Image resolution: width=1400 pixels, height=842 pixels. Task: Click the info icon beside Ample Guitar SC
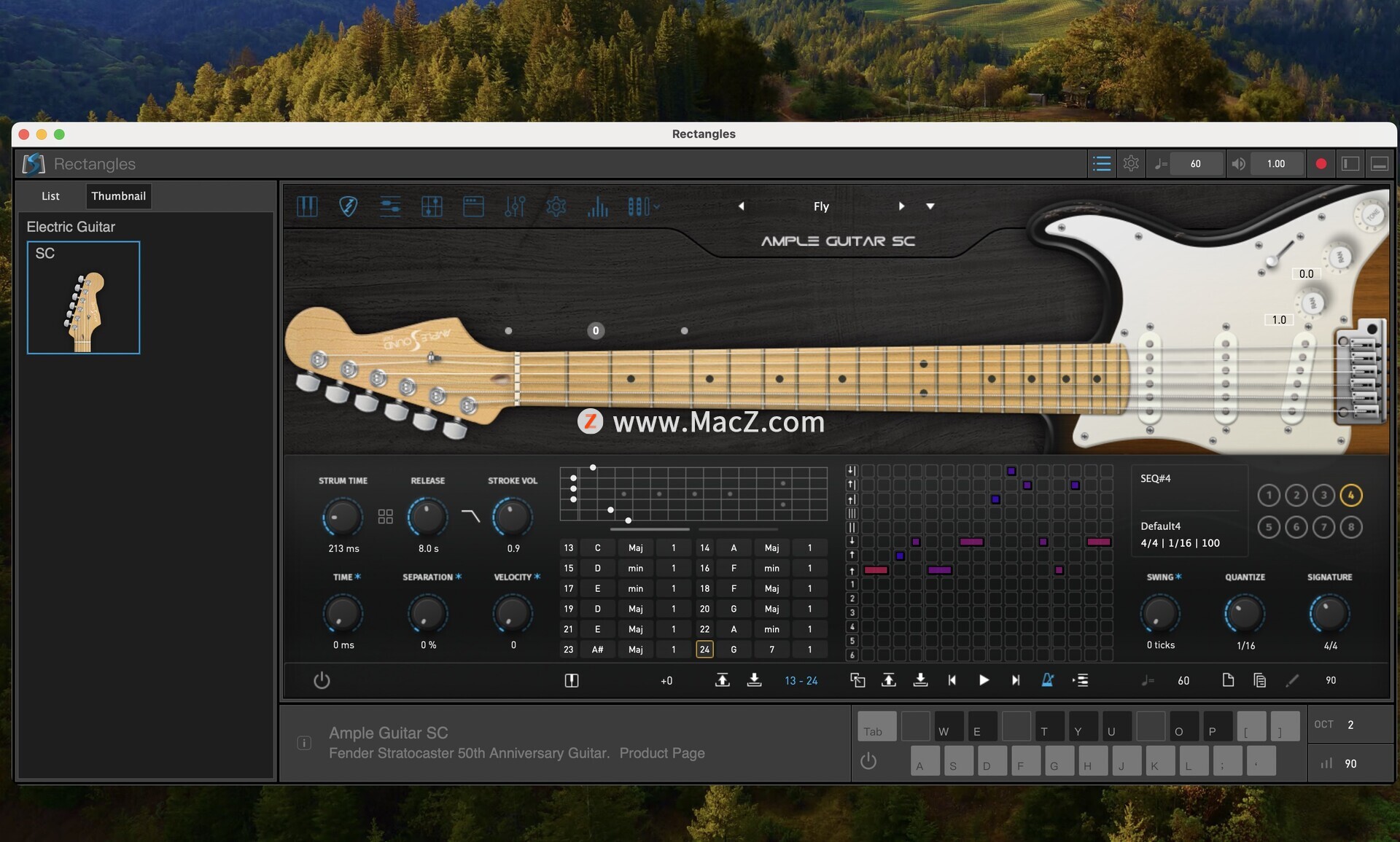point(305,743)
